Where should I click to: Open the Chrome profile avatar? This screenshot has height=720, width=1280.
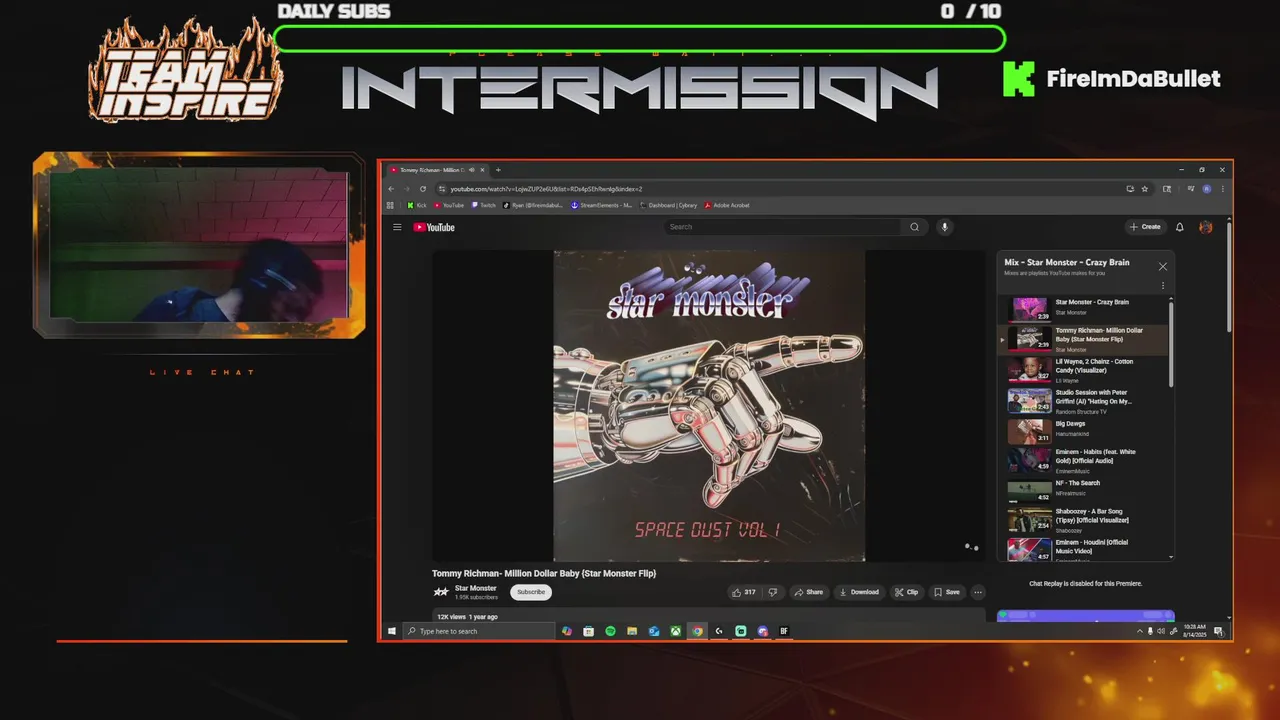[x=1206, y=189]
